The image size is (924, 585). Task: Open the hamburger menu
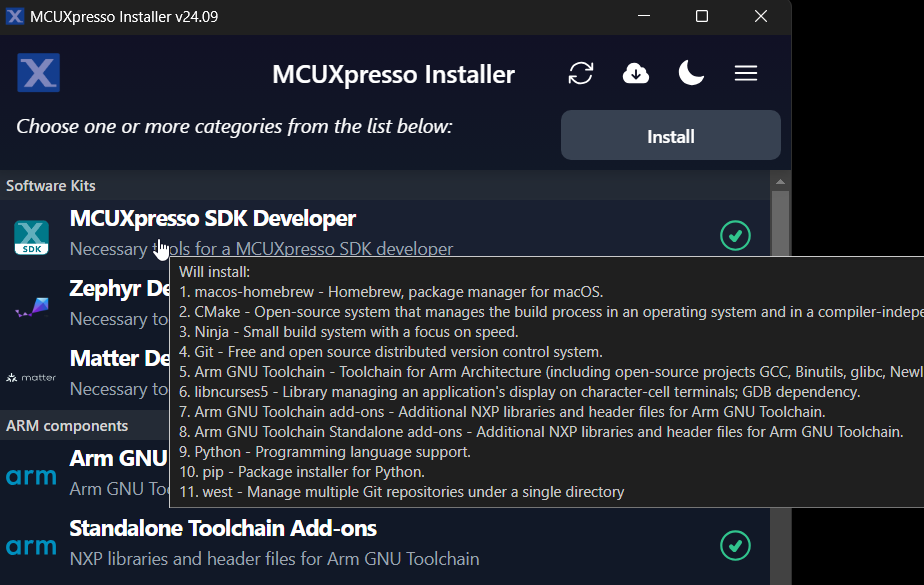746,73
